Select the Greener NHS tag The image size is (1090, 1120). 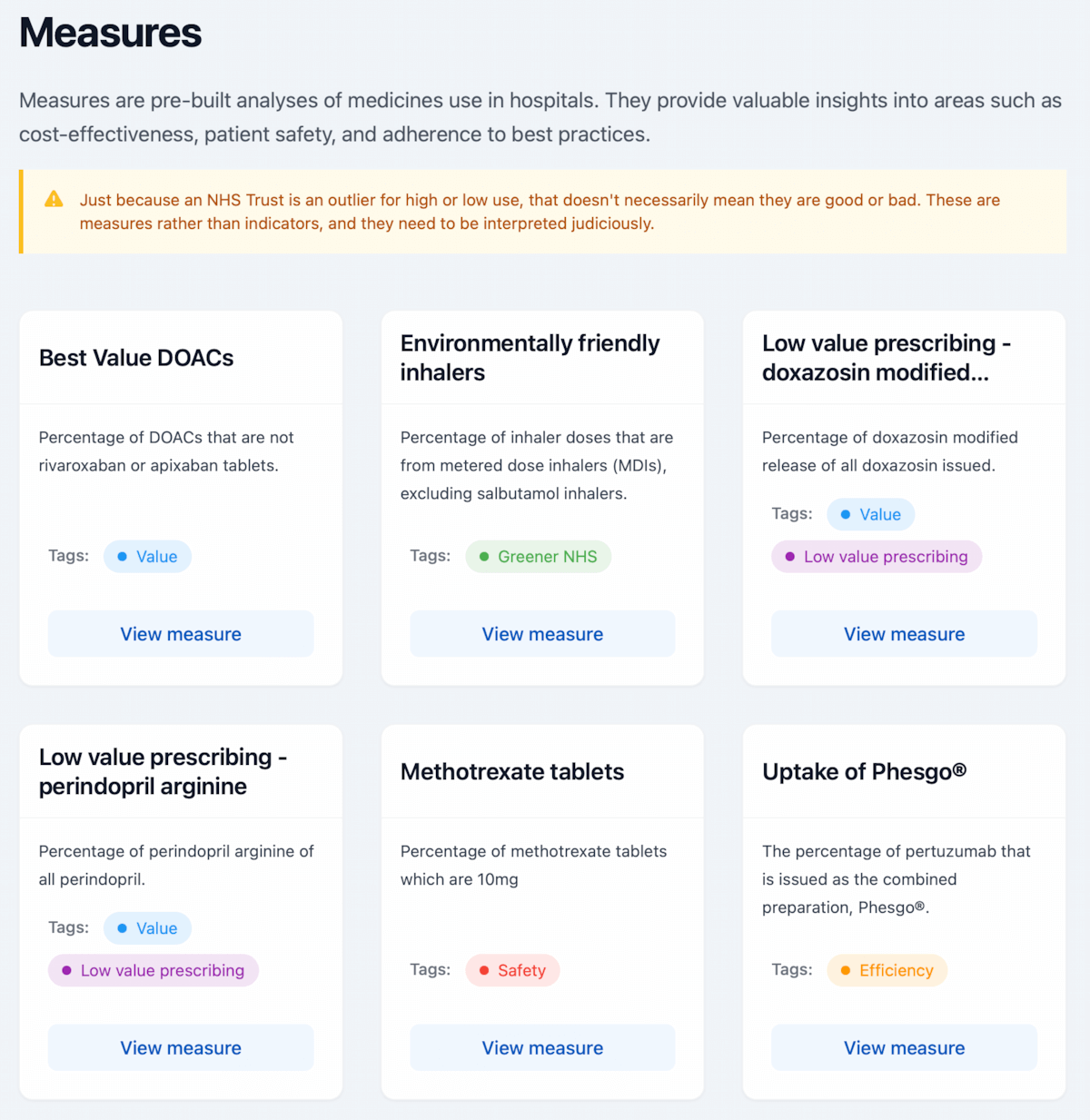[539, 557]
